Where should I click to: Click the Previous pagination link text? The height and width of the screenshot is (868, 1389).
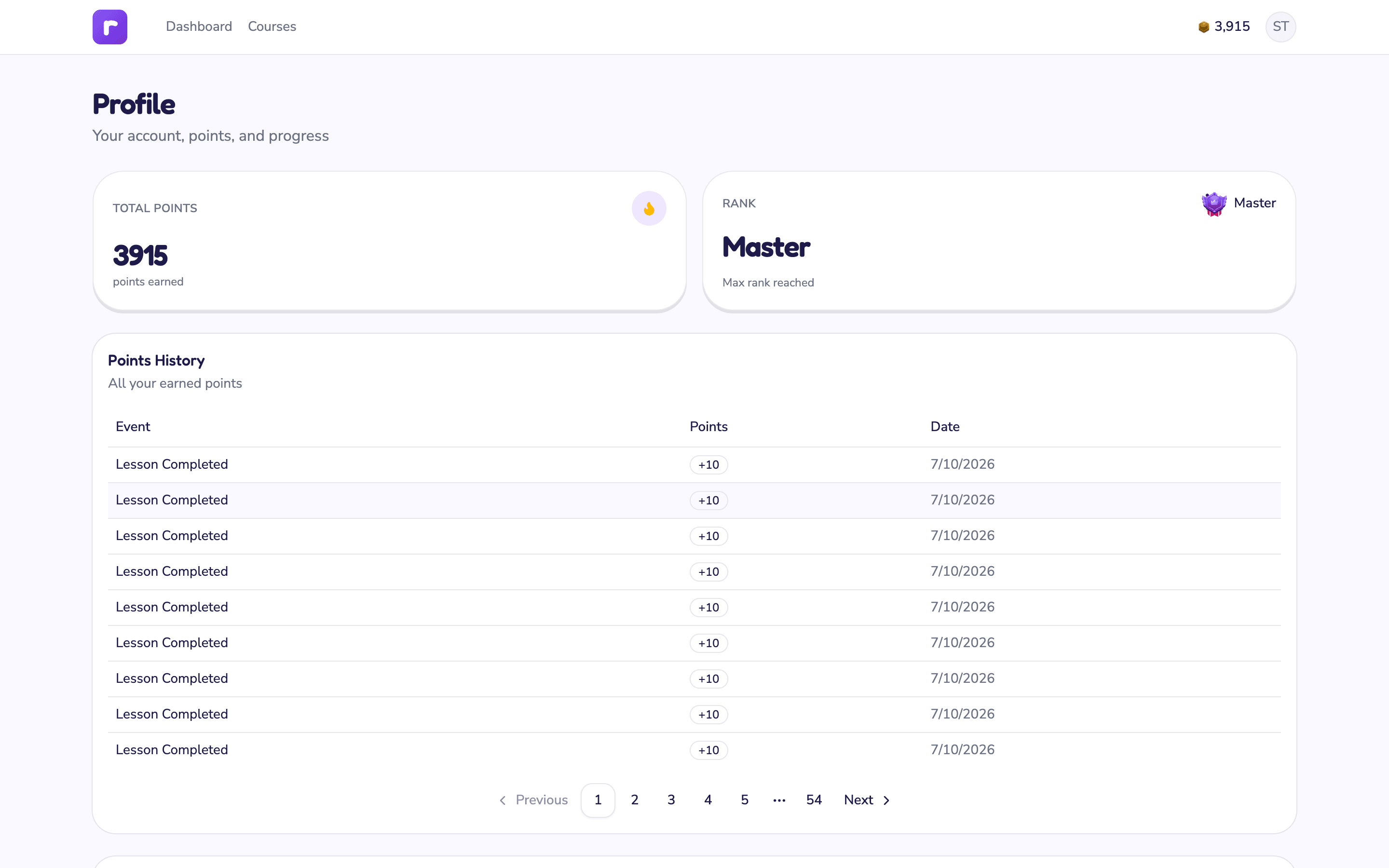[x=541, y=800]
